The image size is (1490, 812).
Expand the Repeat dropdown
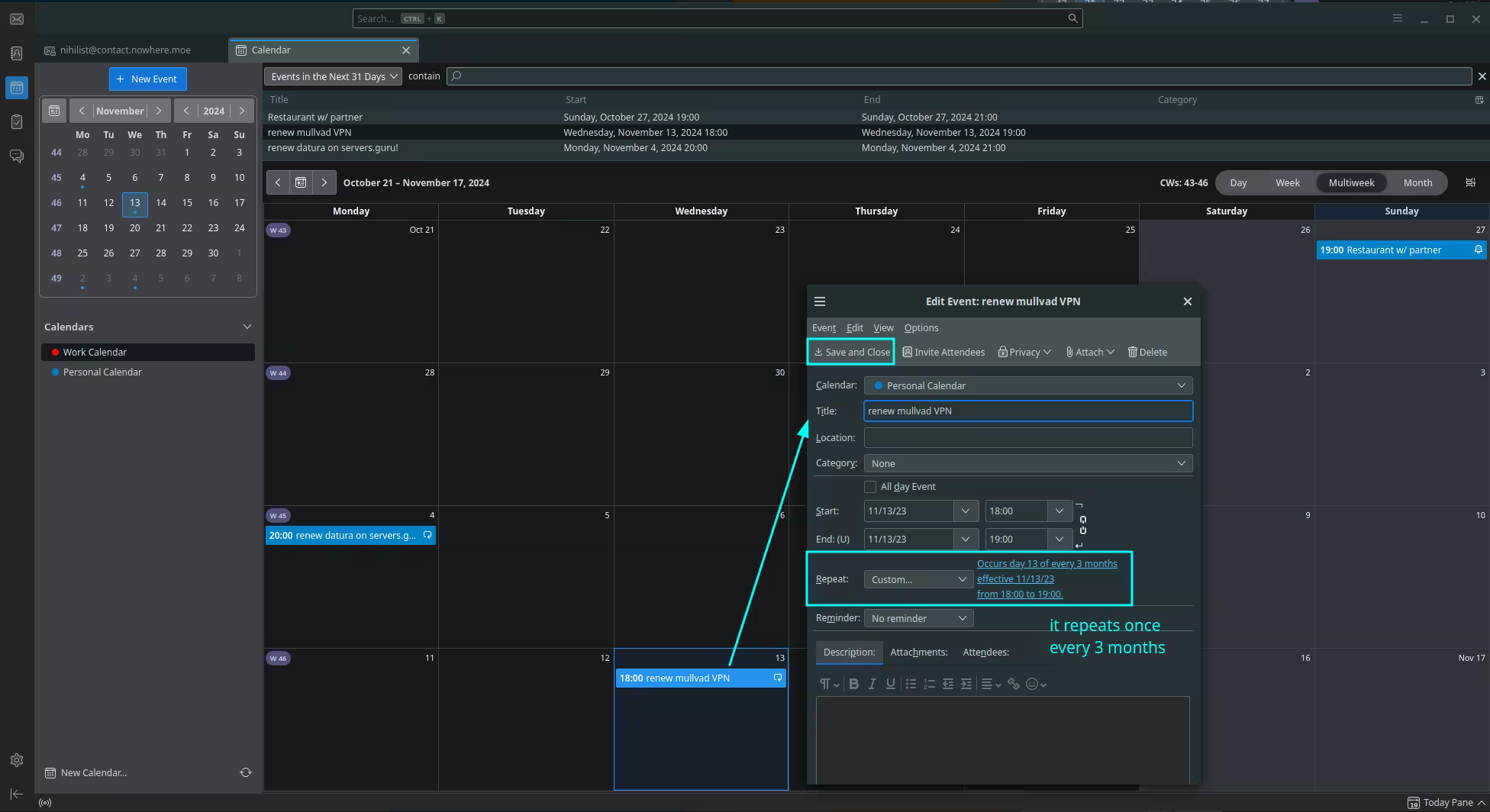(918, 579)
